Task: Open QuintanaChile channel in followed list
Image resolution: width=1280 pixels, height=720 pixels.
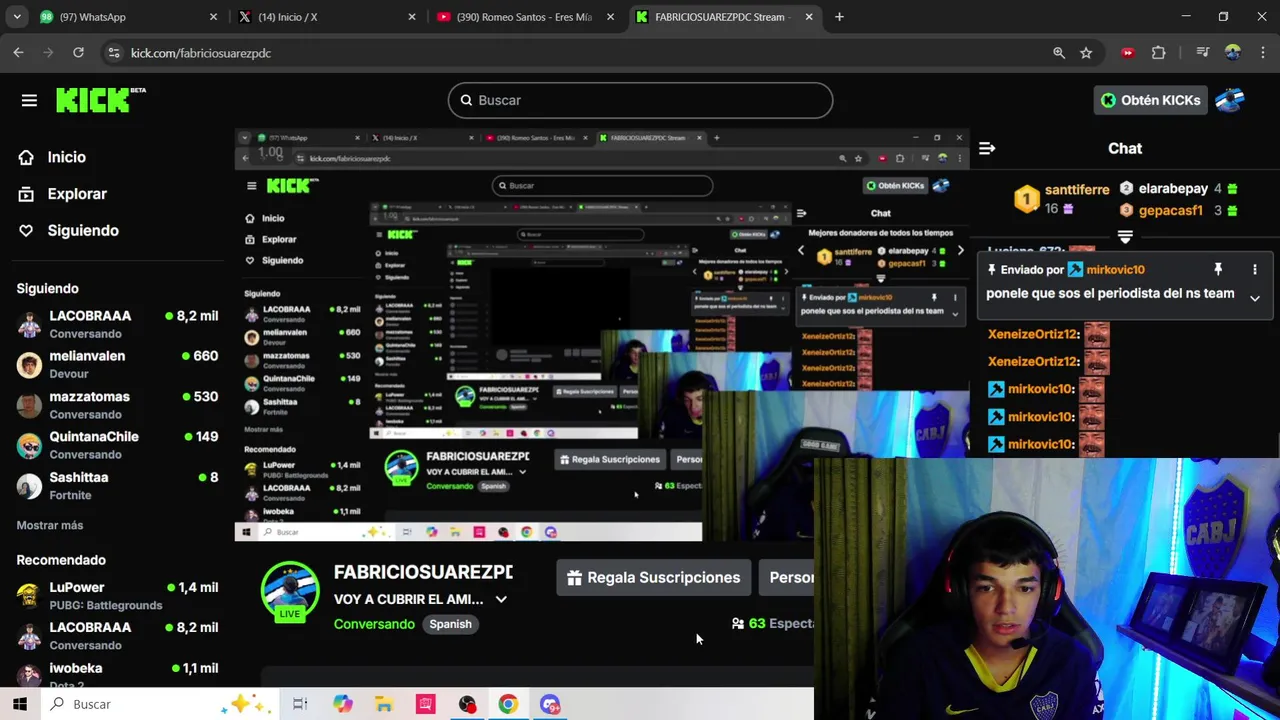Action: click(117, 445)
